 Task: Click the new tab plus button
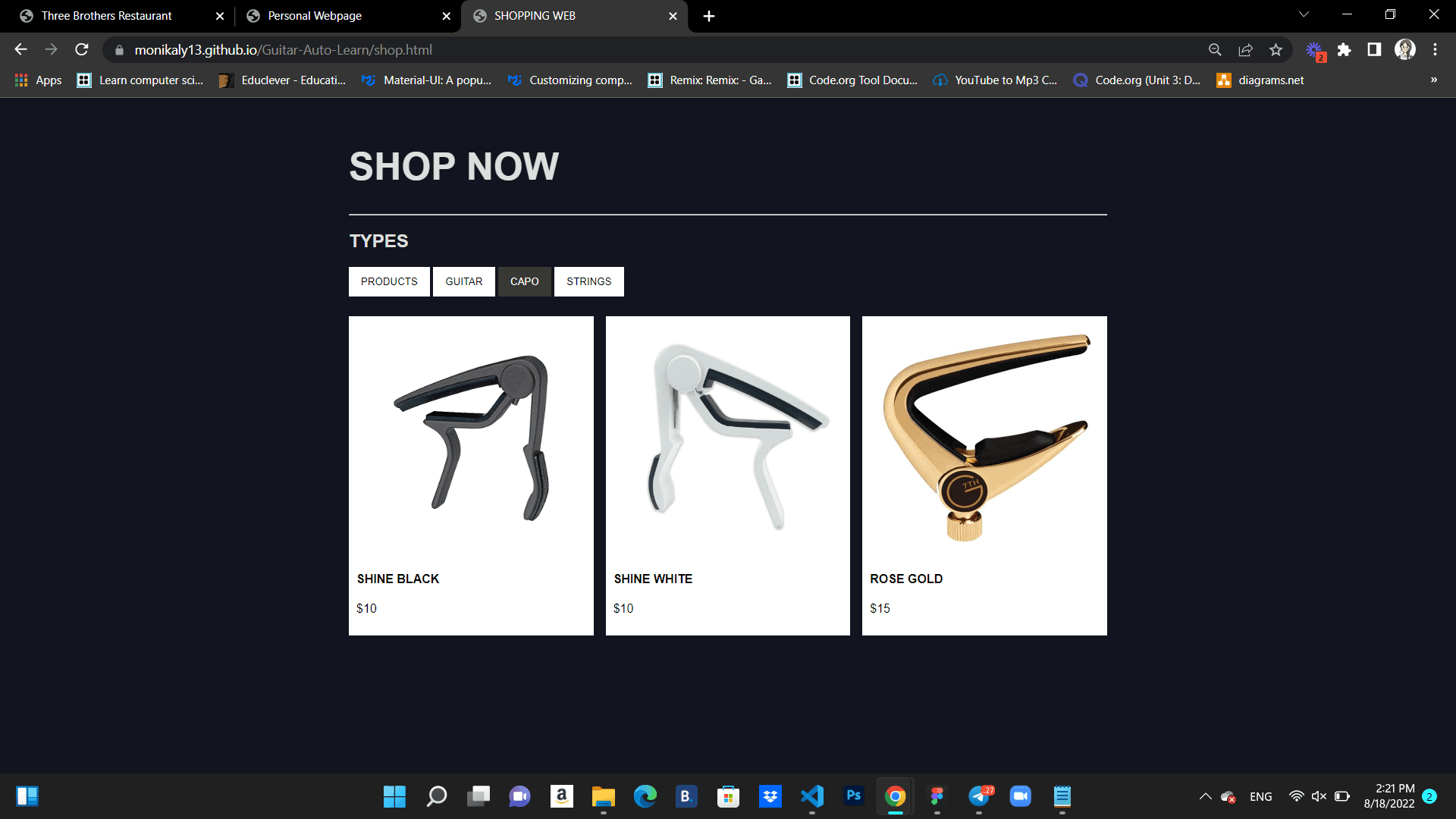click(x=708, y=15)
